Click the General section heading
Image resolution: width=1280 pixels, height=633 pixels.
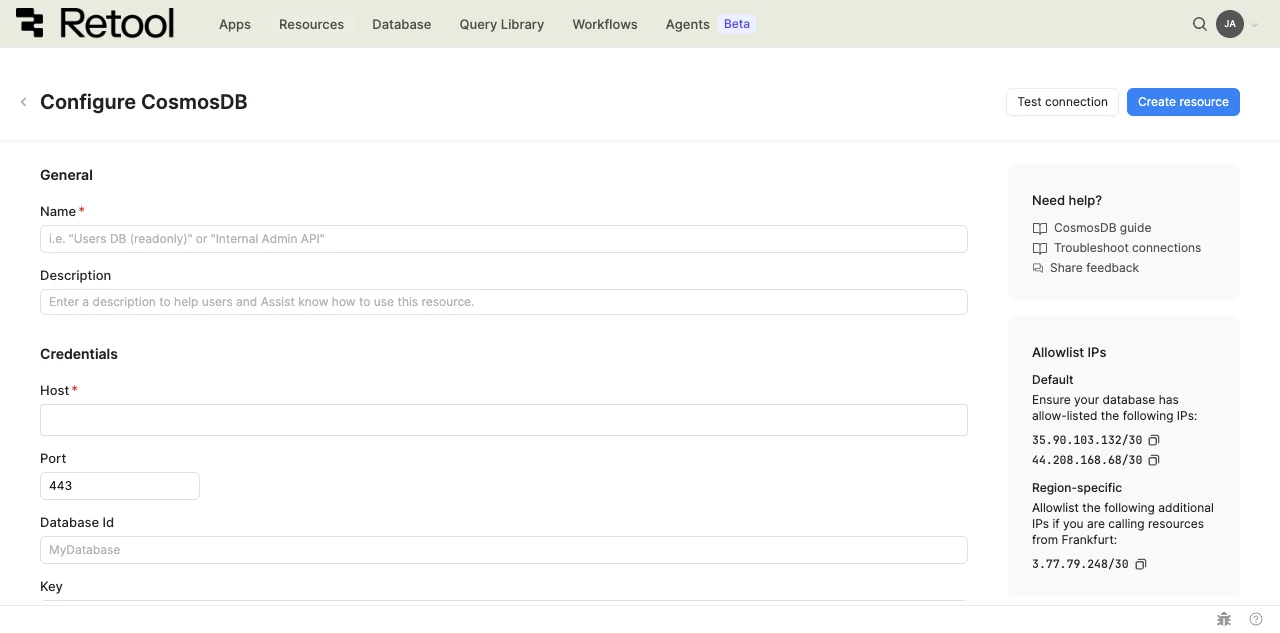(x=66, y=175)
